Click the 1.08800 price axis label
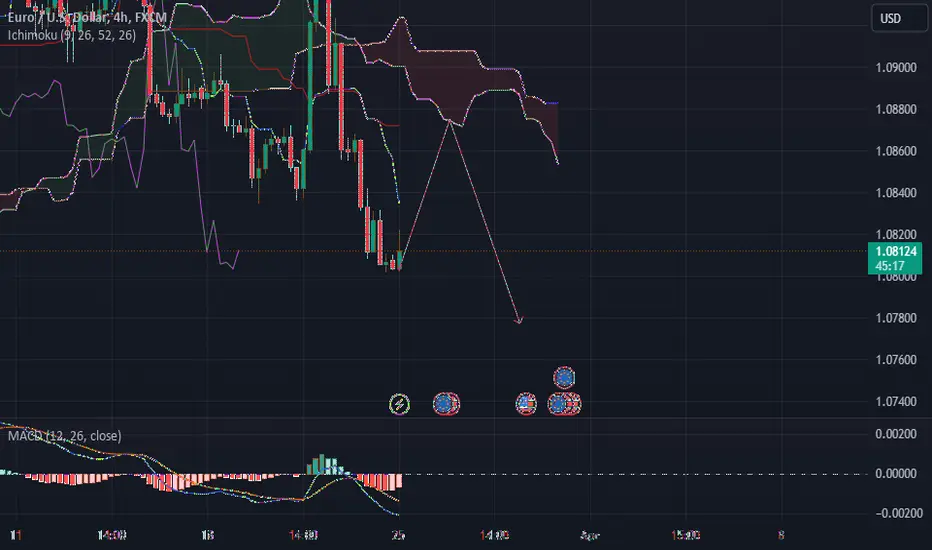Viewport: 932px width, 550px height. 896,109
